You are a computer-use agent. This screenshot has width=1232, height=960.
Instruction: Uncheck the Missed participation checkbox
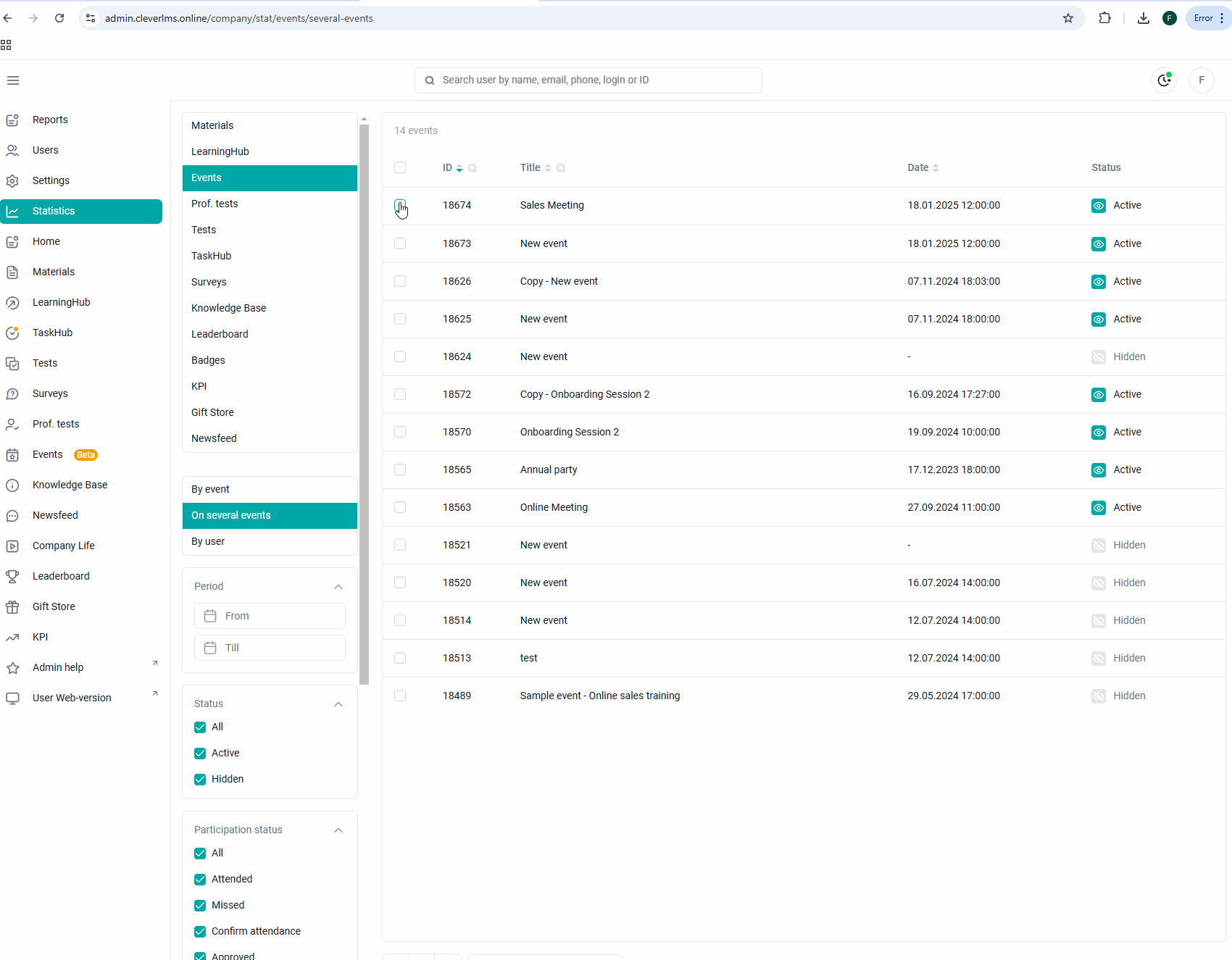[x=200, y=906]
